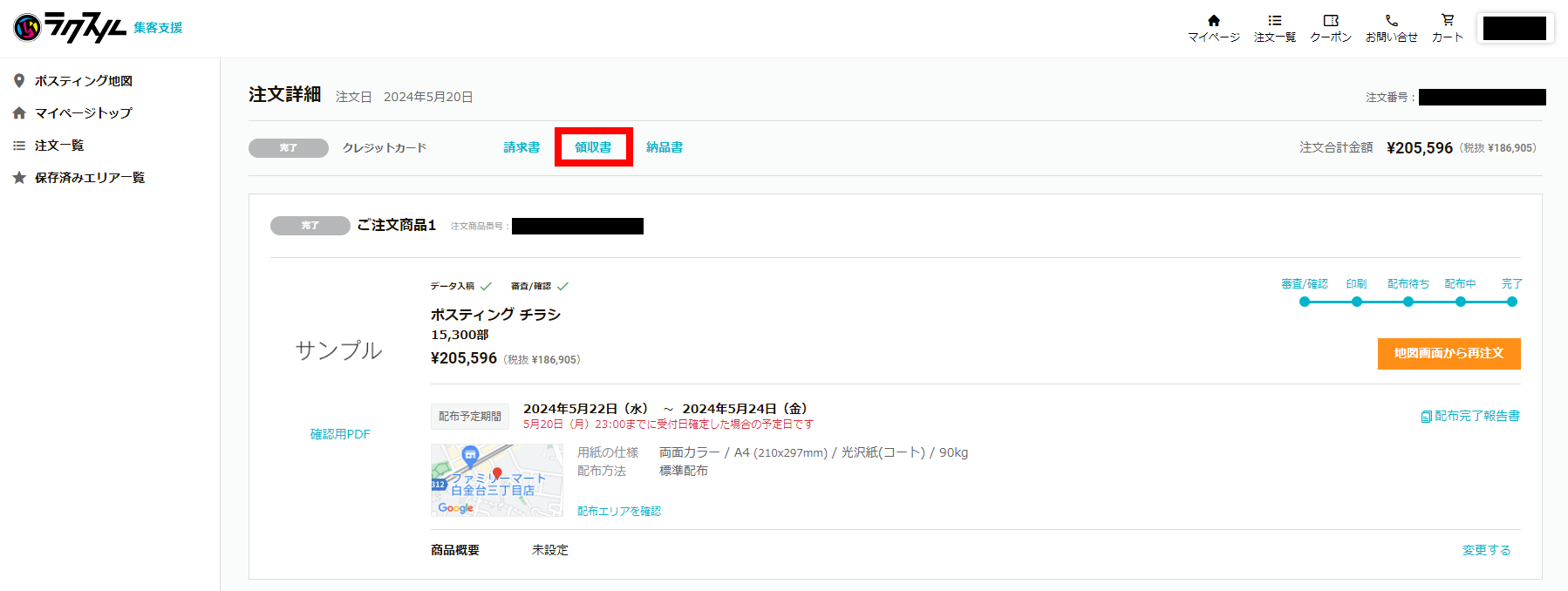Click the 注文日 2024年5月20日 text
This screenshot has height=591, width=1568.
[405, 97]
